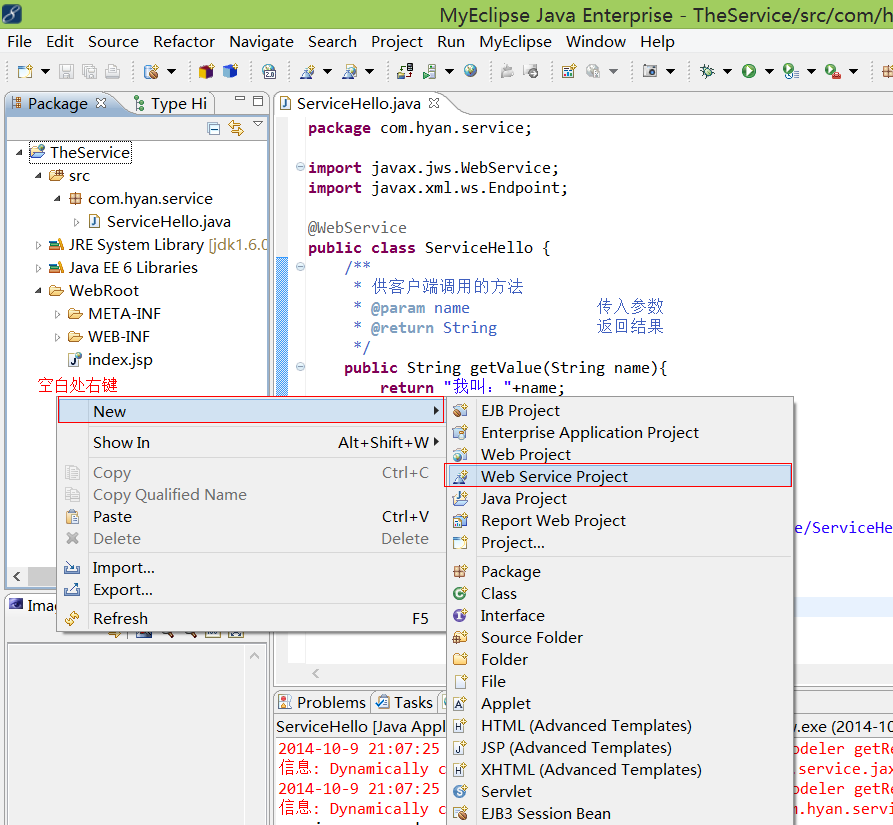Open the camera capture dropdown arrow
The height and width of the screenshot is (825, 893).
[670, 72]
